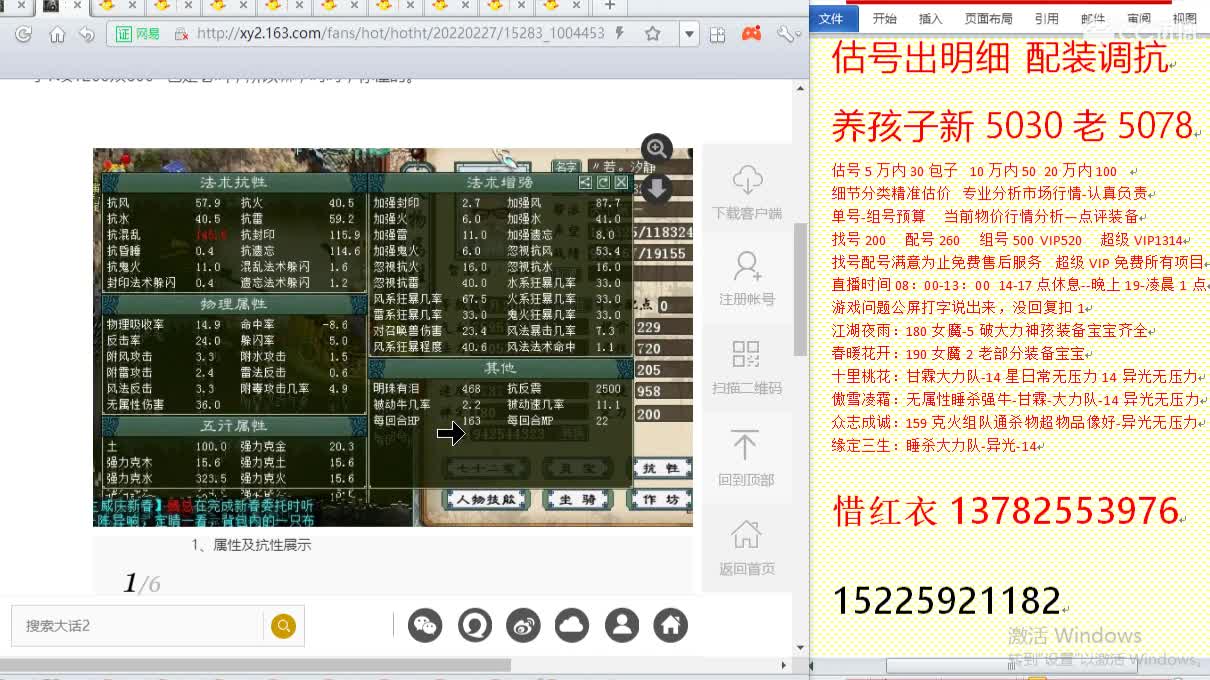This screenshot has height=680, width=1210.
Task: Click the user profile icon in bottom bar
Action: (622, 626)
